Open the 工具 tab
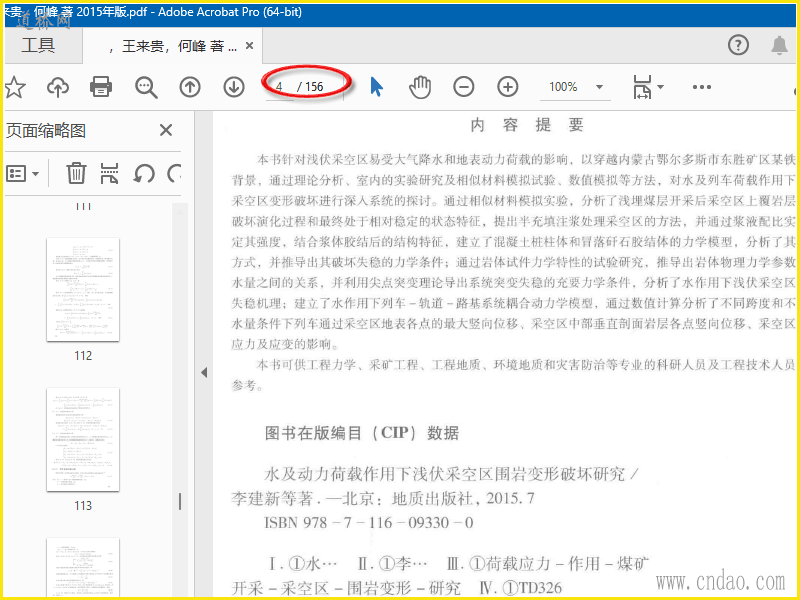 coord(38,45)
